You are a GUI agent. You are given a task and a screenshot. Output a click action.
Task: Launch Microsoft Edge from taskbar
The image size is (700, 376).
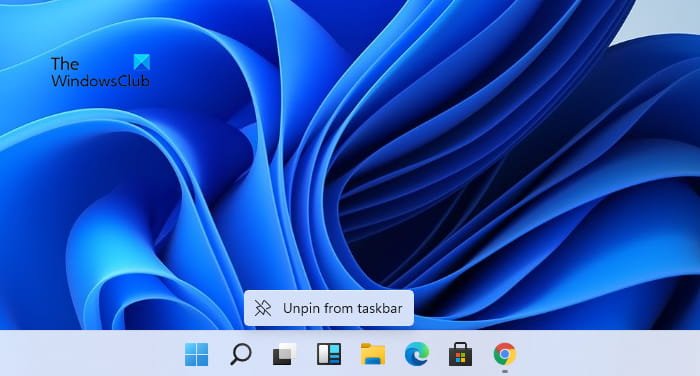coord(417,354)
